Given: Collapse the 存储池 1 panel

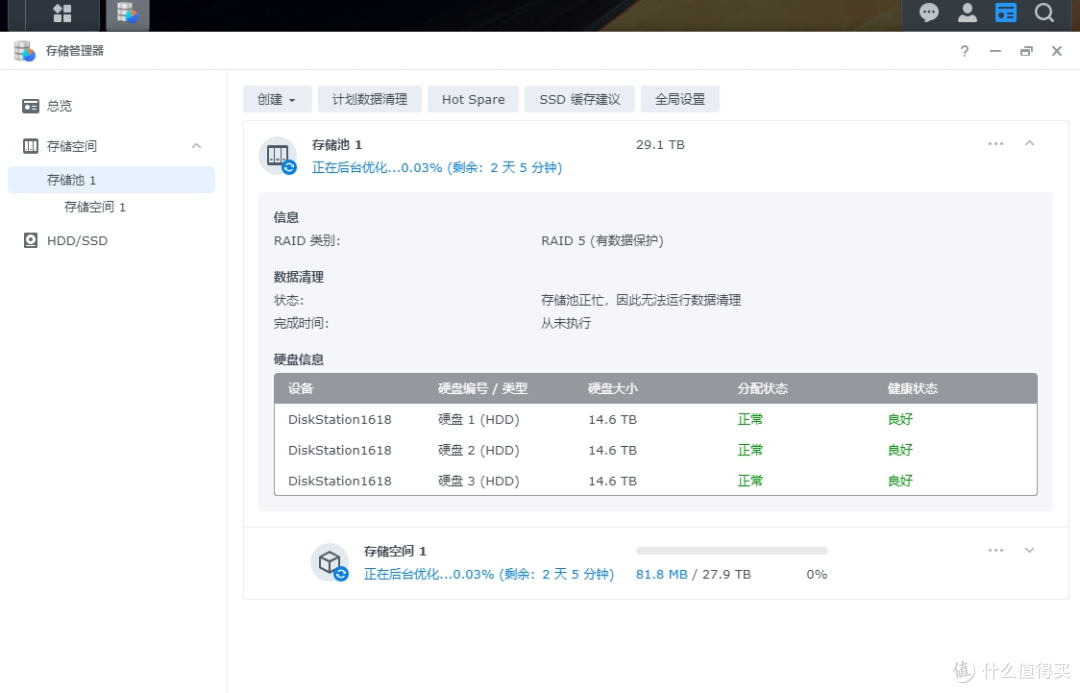Looking at the screenshot, I should pyautogui.click(x=1029, y=143).
